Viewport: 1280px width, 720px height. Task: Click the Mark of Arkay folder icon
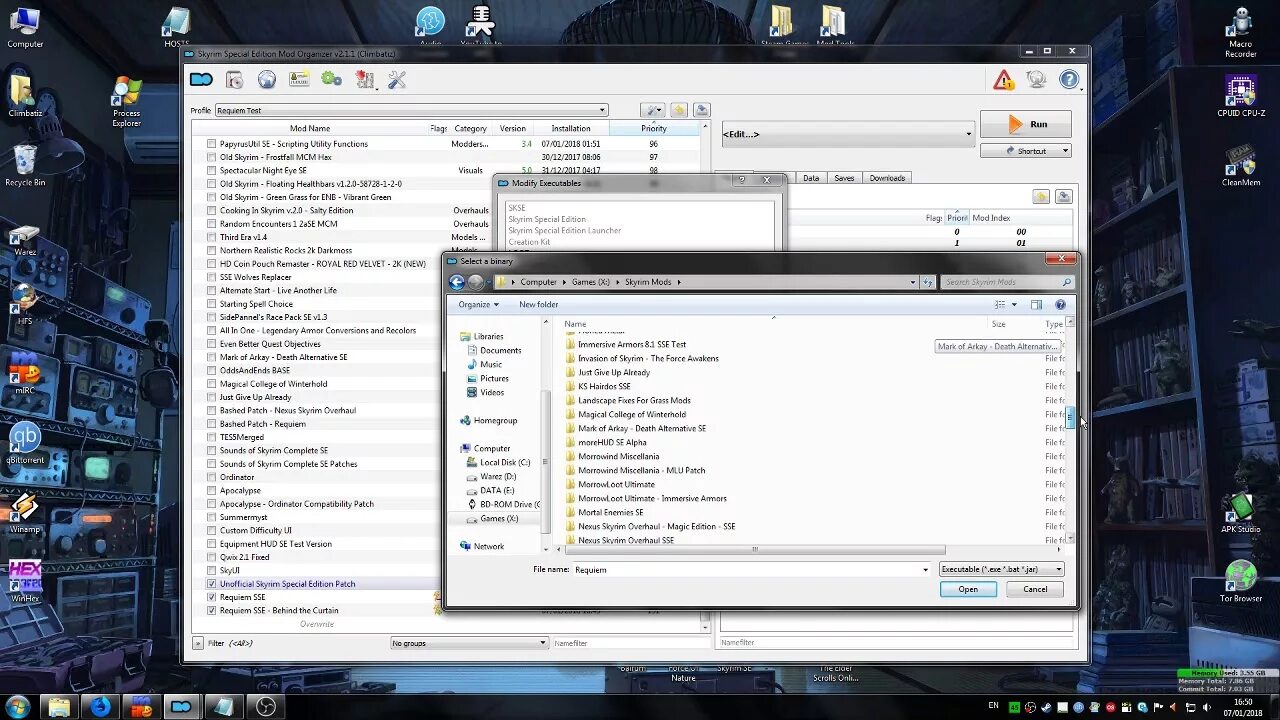click(x=571, y=428)
